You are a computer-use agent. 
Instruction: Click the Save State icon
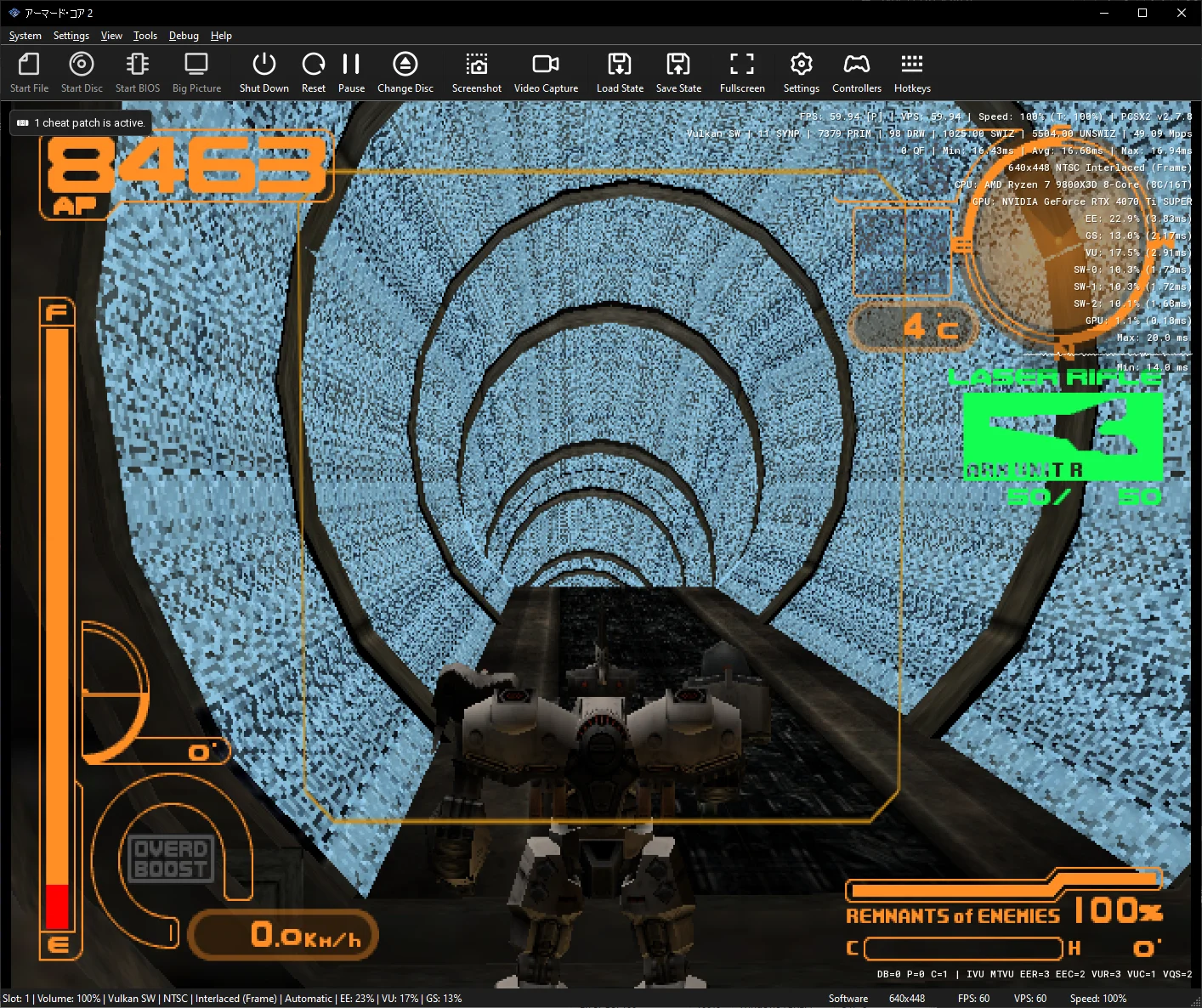pyautogui.click(x=678, y=64)
